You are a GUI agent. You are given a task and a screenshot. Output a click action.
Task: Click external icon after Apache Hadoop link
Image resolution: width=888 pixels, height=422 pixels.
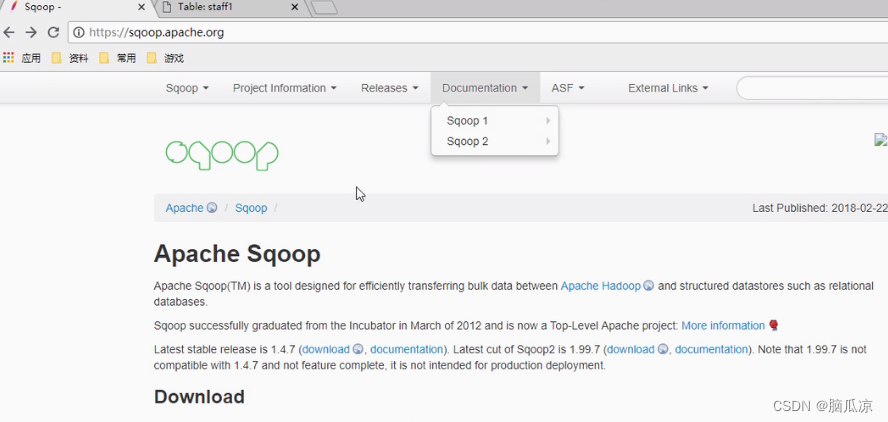tap(648, 286)
